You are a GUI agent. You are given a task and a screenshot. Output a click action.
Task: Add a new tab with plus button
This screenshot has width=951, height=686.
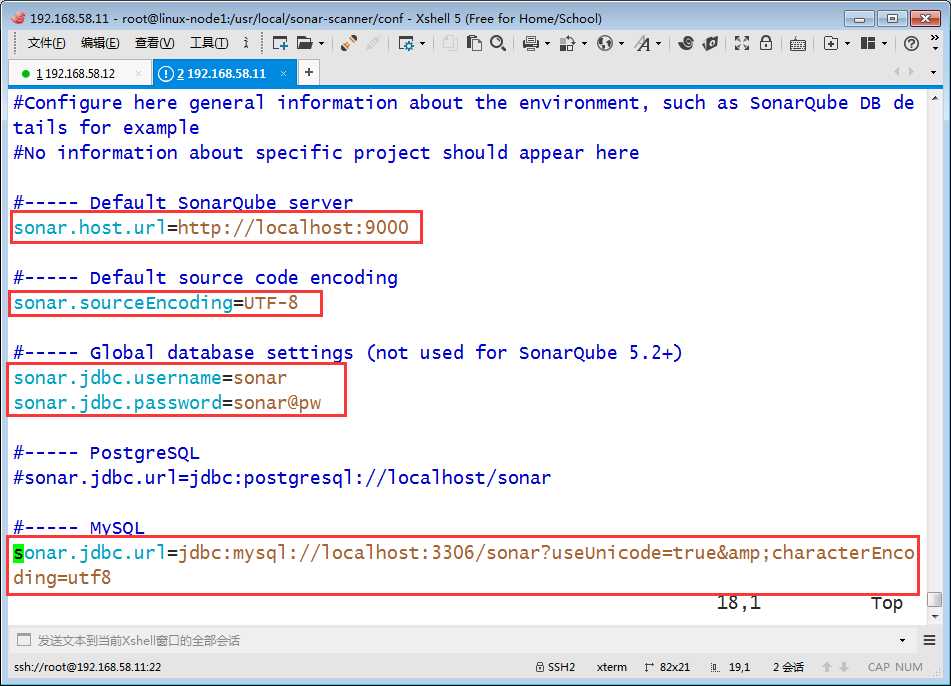tap(309, 73)
